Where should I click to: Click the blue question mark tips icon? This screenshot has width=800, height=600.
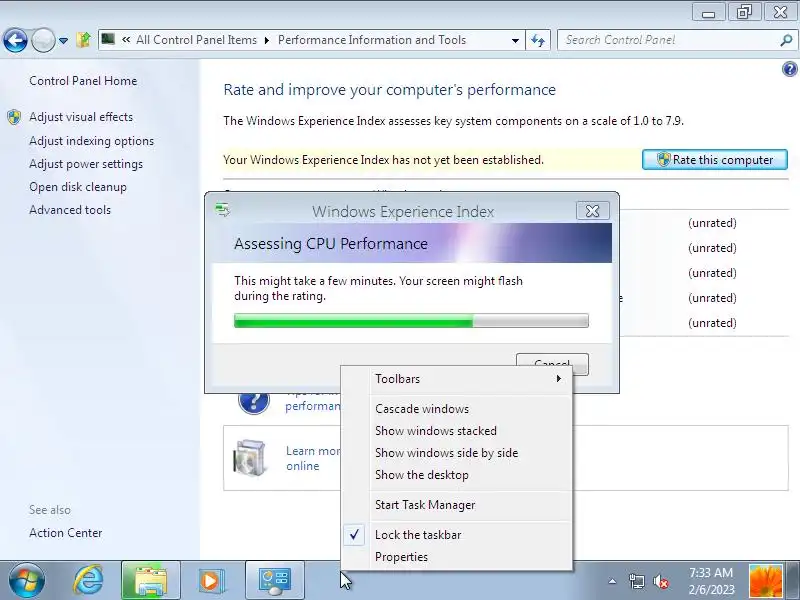point(254,402)
